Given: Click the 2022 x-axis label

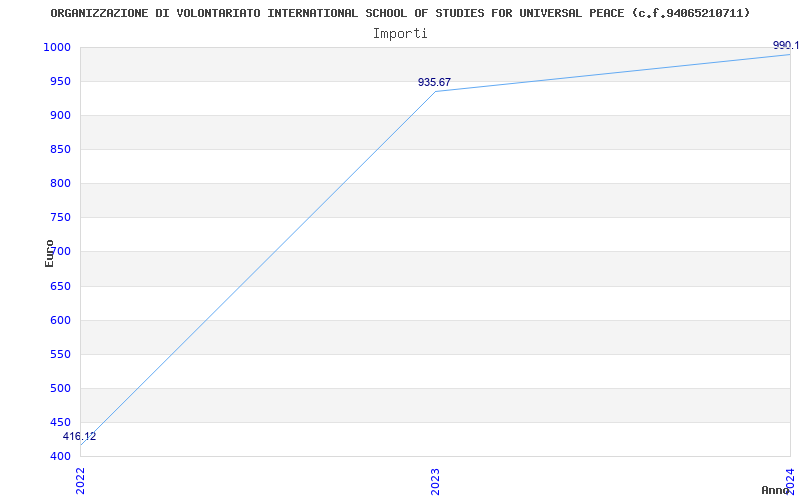Looking at the screenshot, I should pos(81,481).
